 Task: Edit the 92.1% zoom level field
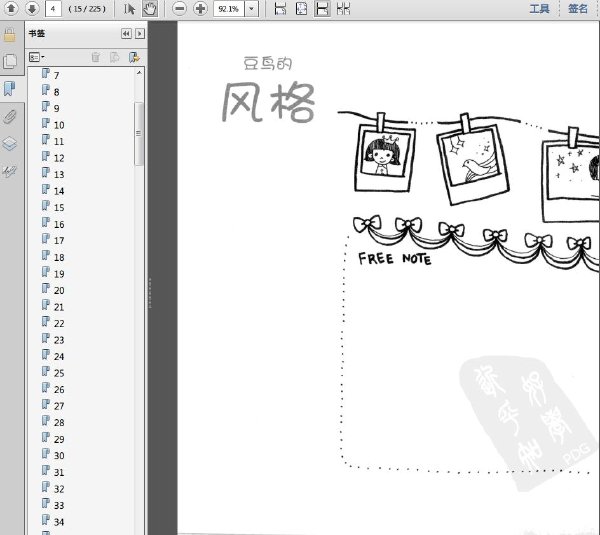tap(229, 9)
